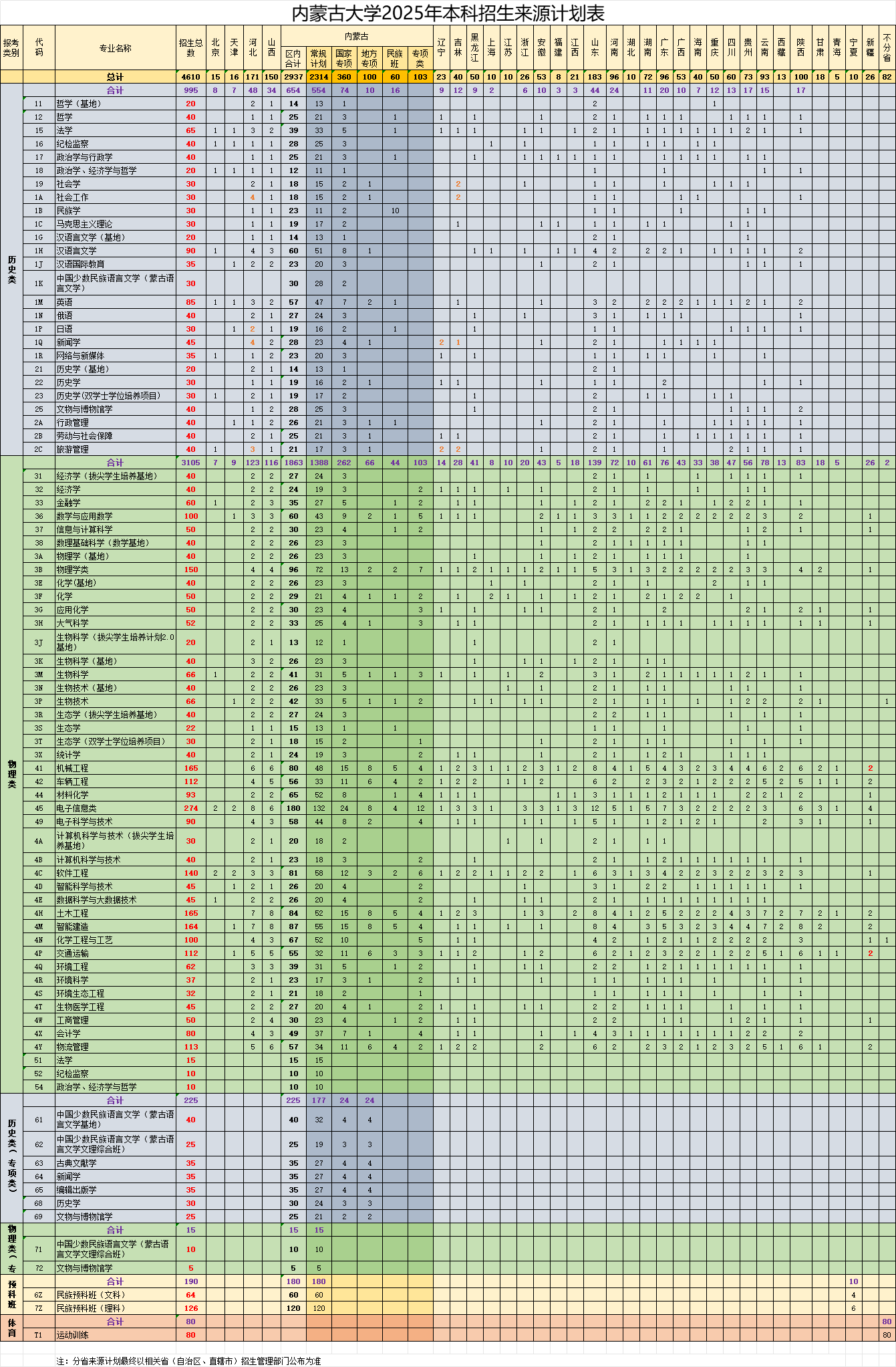The height and width of the screenshot is (1367, 896).
Task: Click the 网络与新媒体 major cell
Action: pos(116,356)
